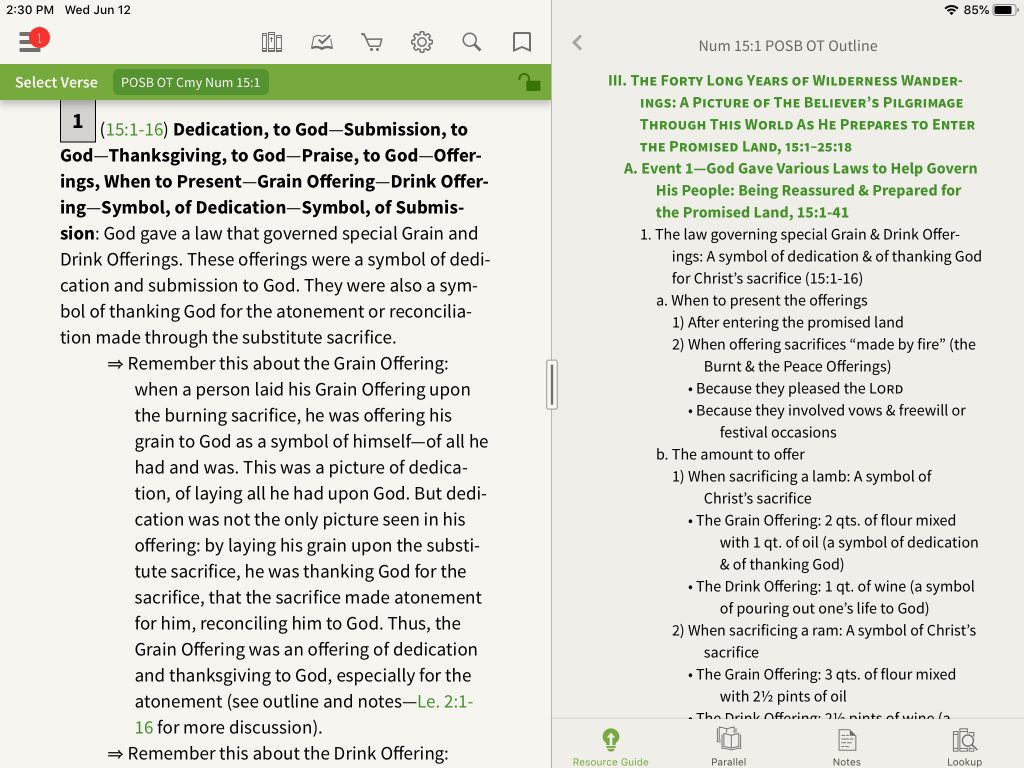1024x768 pixels.
Task: Switch to Parallel tab
Action: click(x=728, y=748)
